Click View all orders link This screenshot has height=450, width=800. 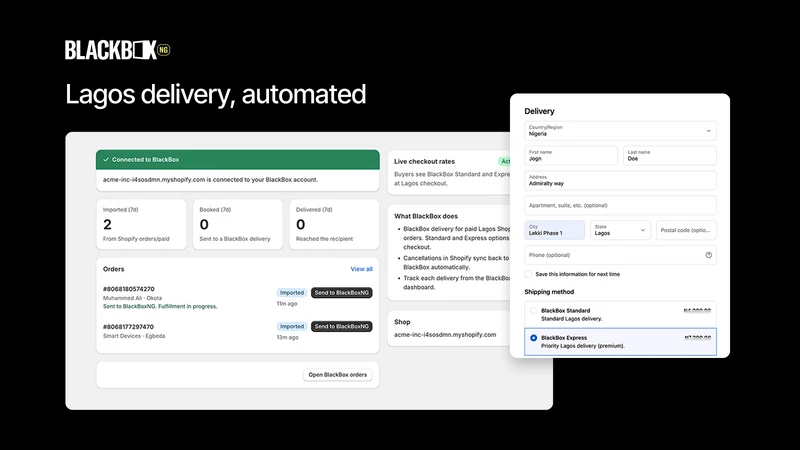click(x=361, y=269)
